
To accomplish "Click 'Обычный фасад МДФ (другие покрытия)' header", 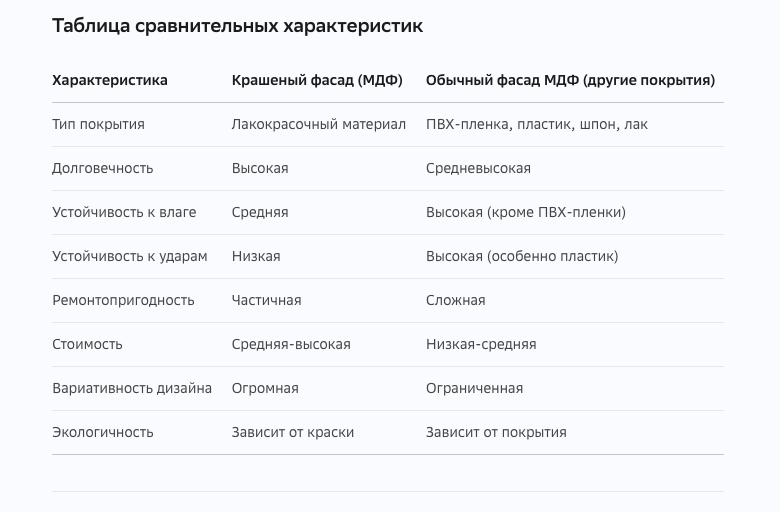I will coord(570,80).
